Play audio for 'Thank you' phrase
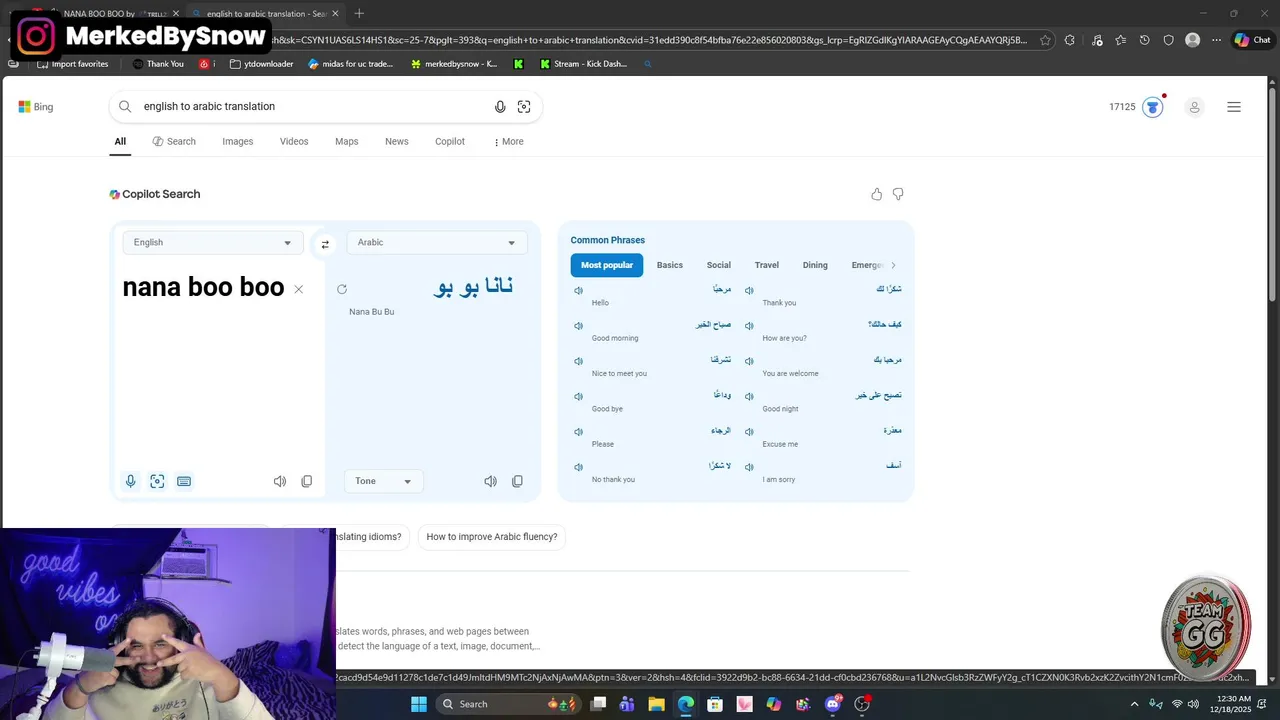 pos(749,291)
